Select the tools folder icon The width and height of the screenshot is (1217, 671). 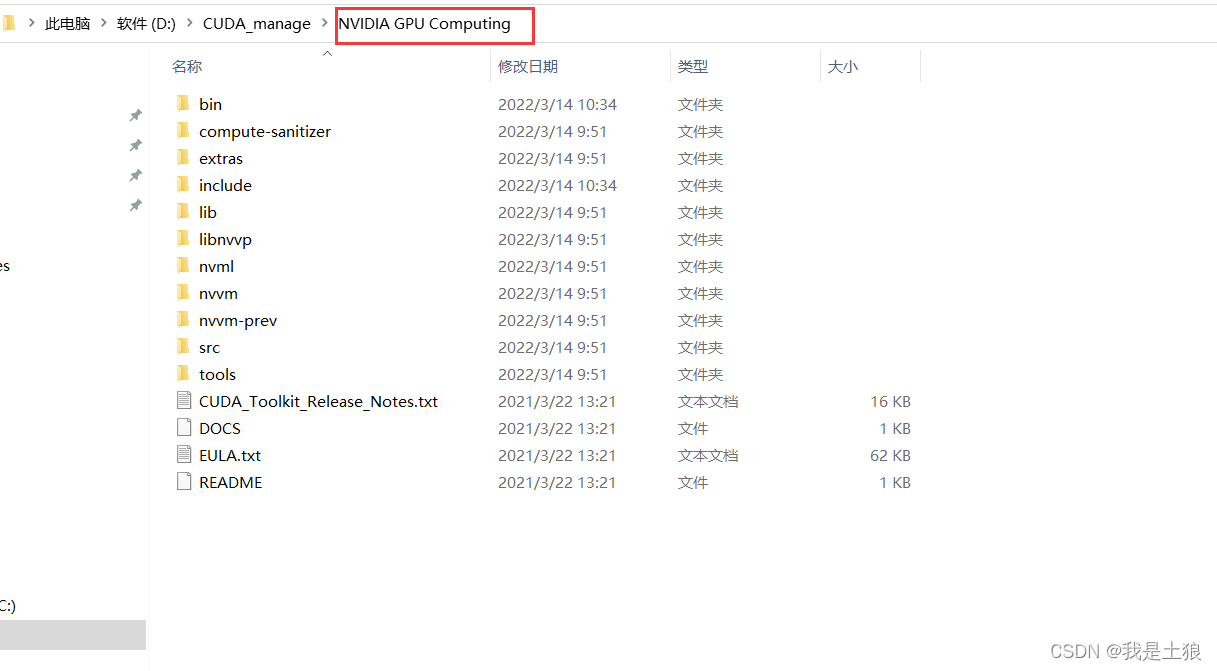183,374
